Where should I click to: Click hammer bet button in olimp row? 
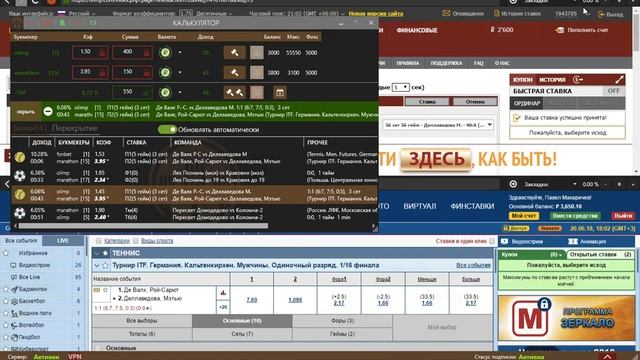point(234,52)
